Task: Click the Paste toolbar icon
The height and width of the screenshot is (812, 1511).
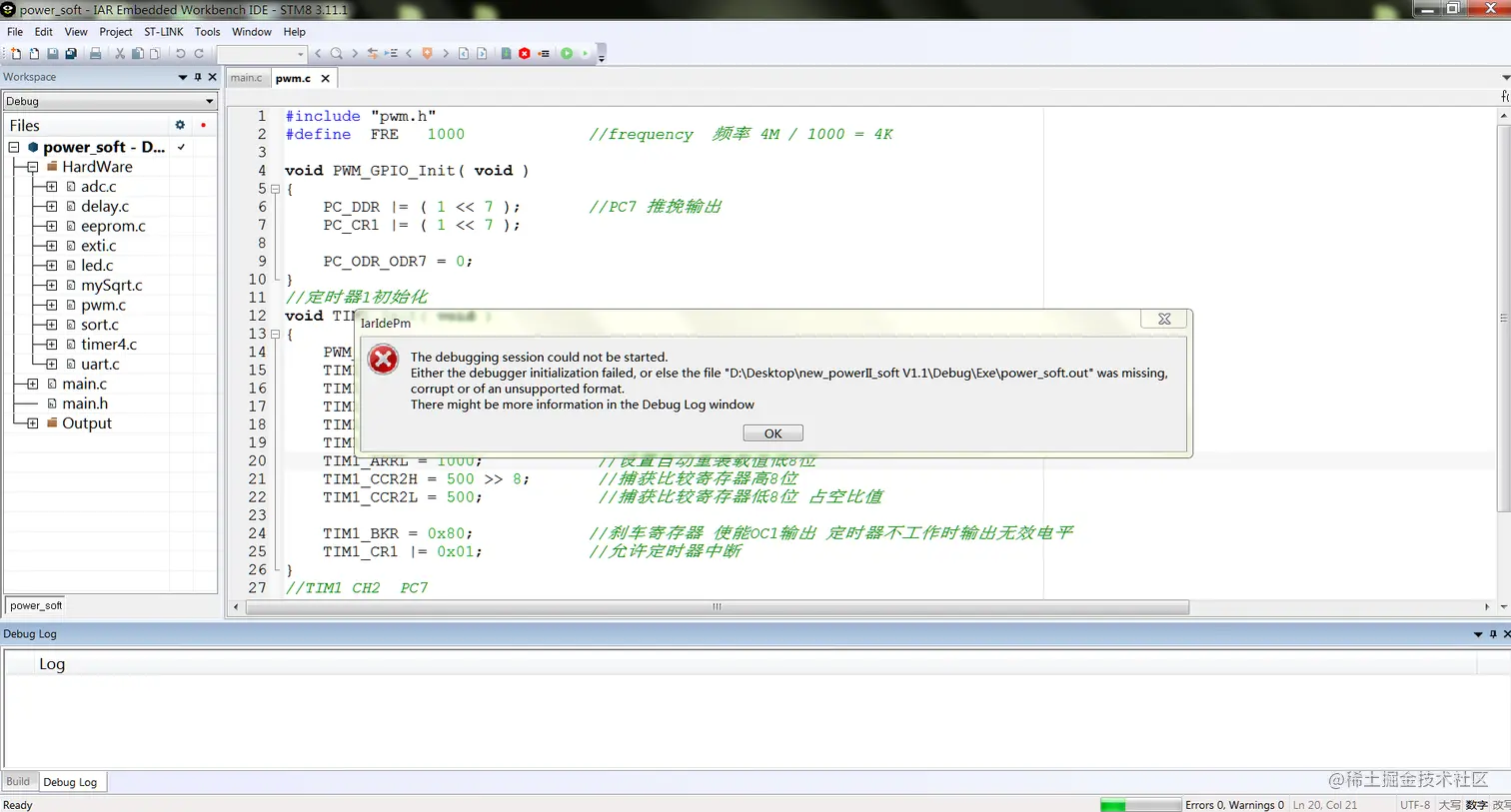Action: pos(155,54)
